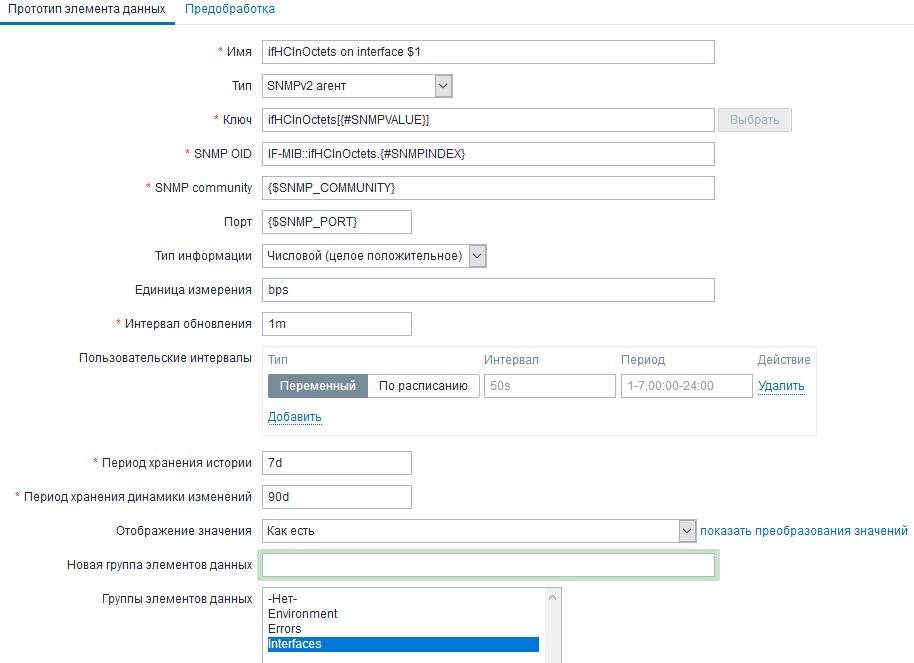Image resolution: width=914 pixels, height=663 pixels.
Task: Select Errors in the groups list
Action: point(285,629)
